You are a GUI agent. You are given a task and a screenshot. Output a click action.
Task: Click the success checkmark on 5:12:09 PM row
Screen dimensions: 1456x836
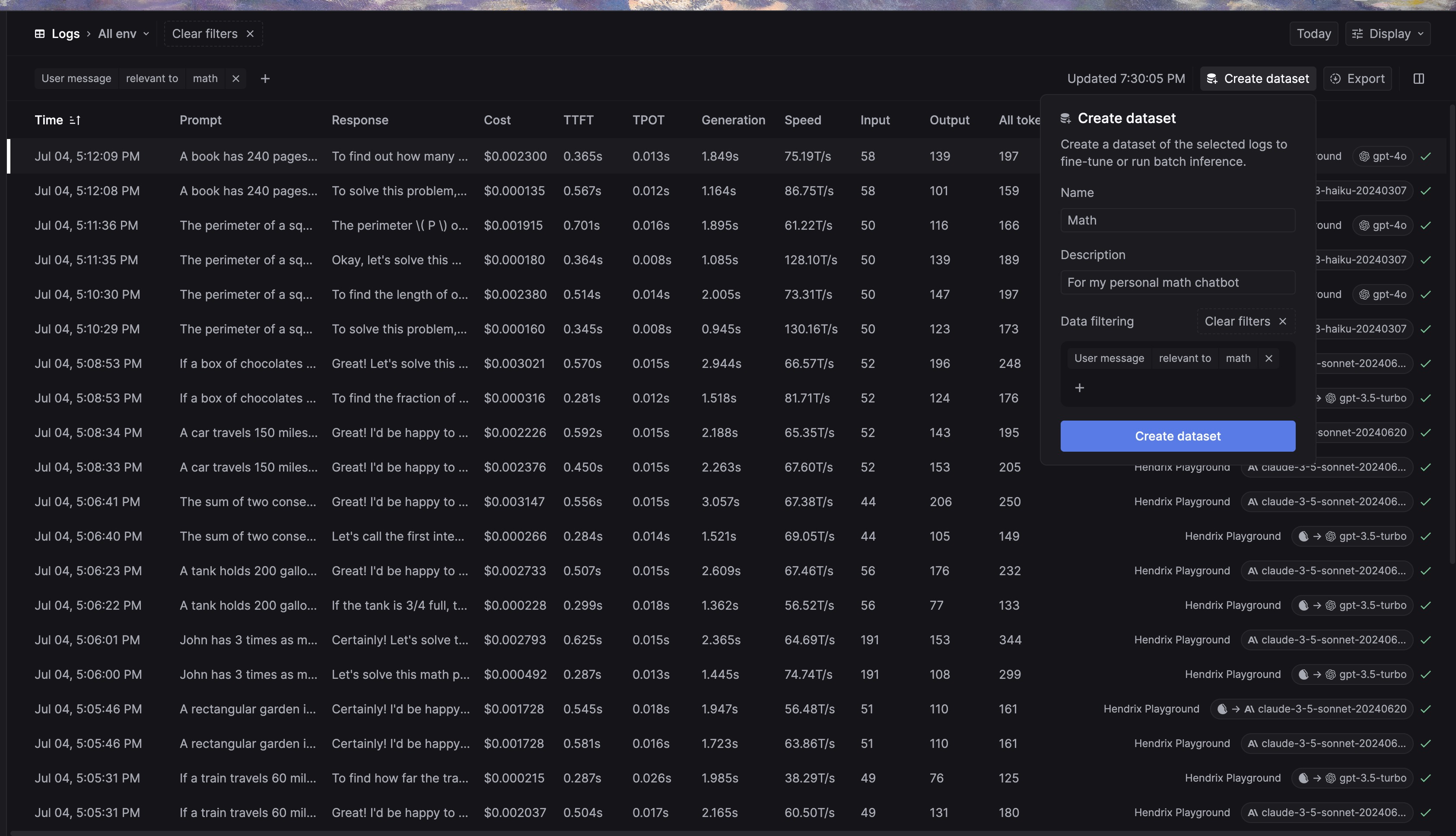click(1426, 156)
